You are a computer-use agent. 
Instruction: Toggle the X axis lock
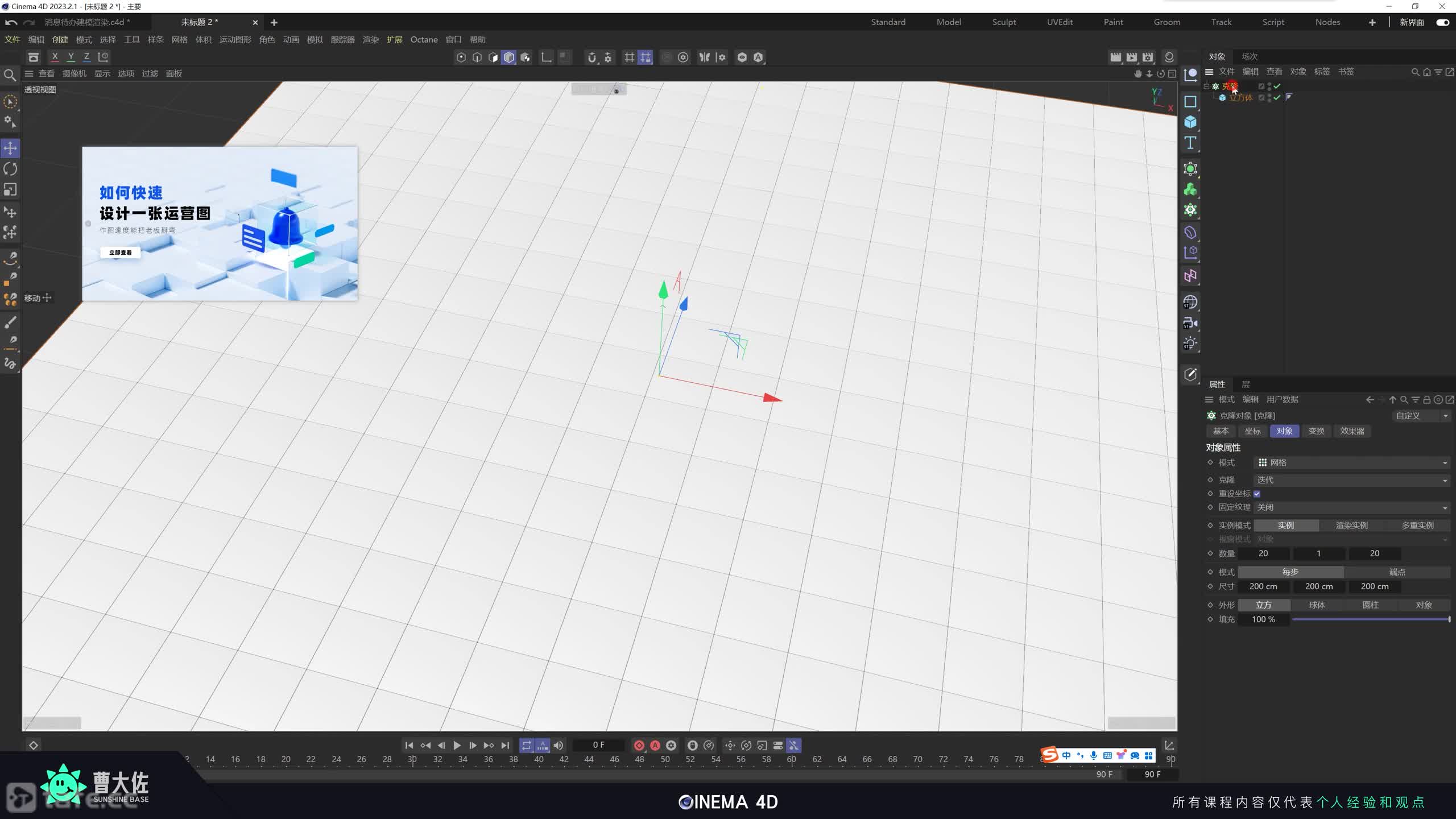coord(55,57)
